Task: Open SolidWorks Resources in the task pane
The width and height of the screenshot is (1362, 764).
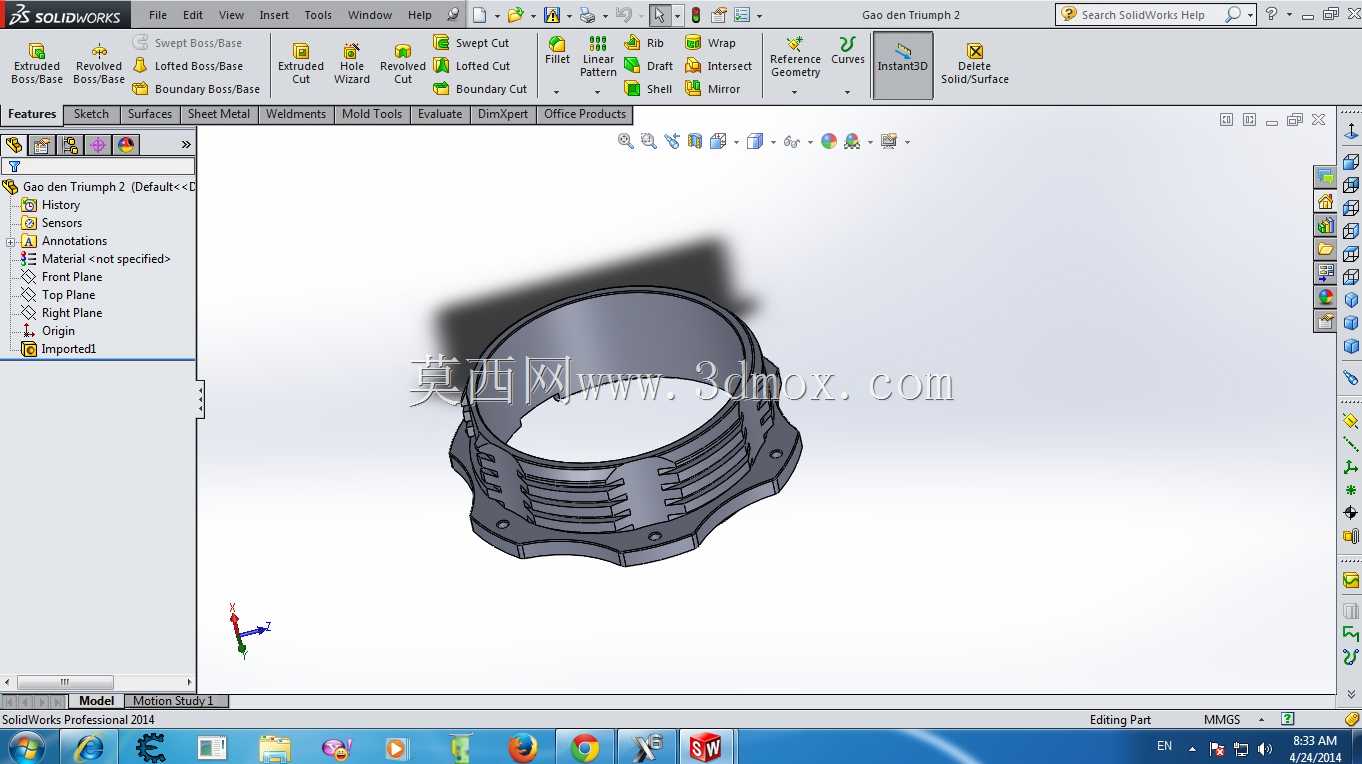Action: pyautogui.click(x=1325, y=202)
